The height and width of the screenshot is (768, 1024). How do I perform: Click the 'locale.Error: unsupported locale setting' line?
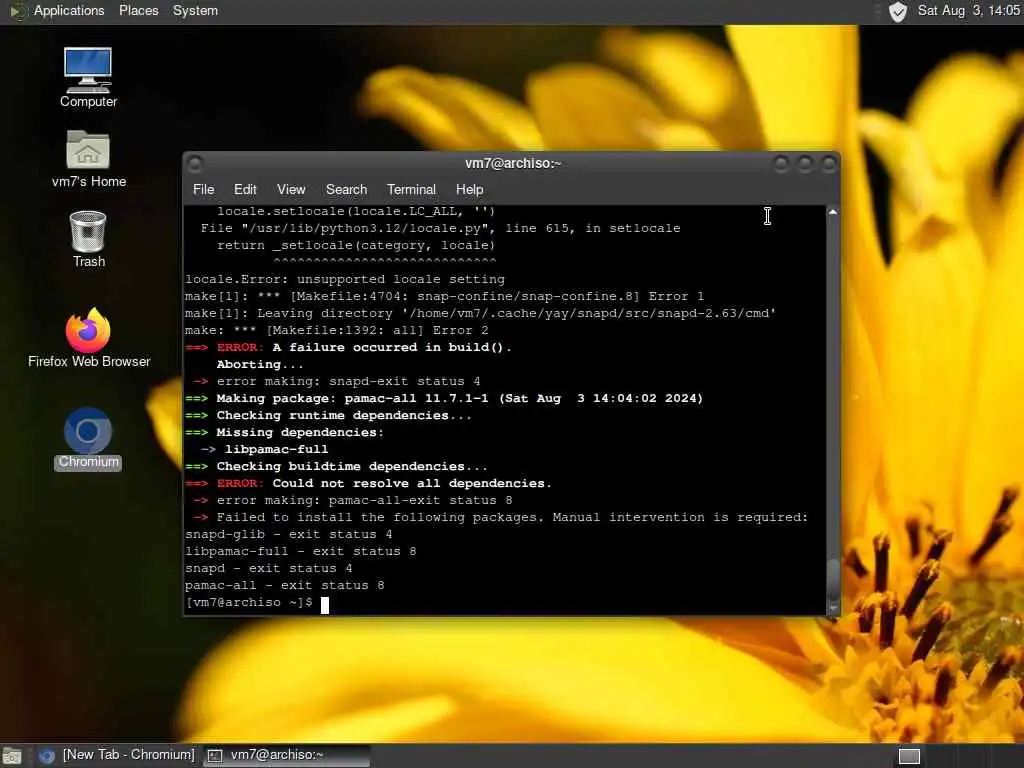pyautogui.click(x=345, y=280)
